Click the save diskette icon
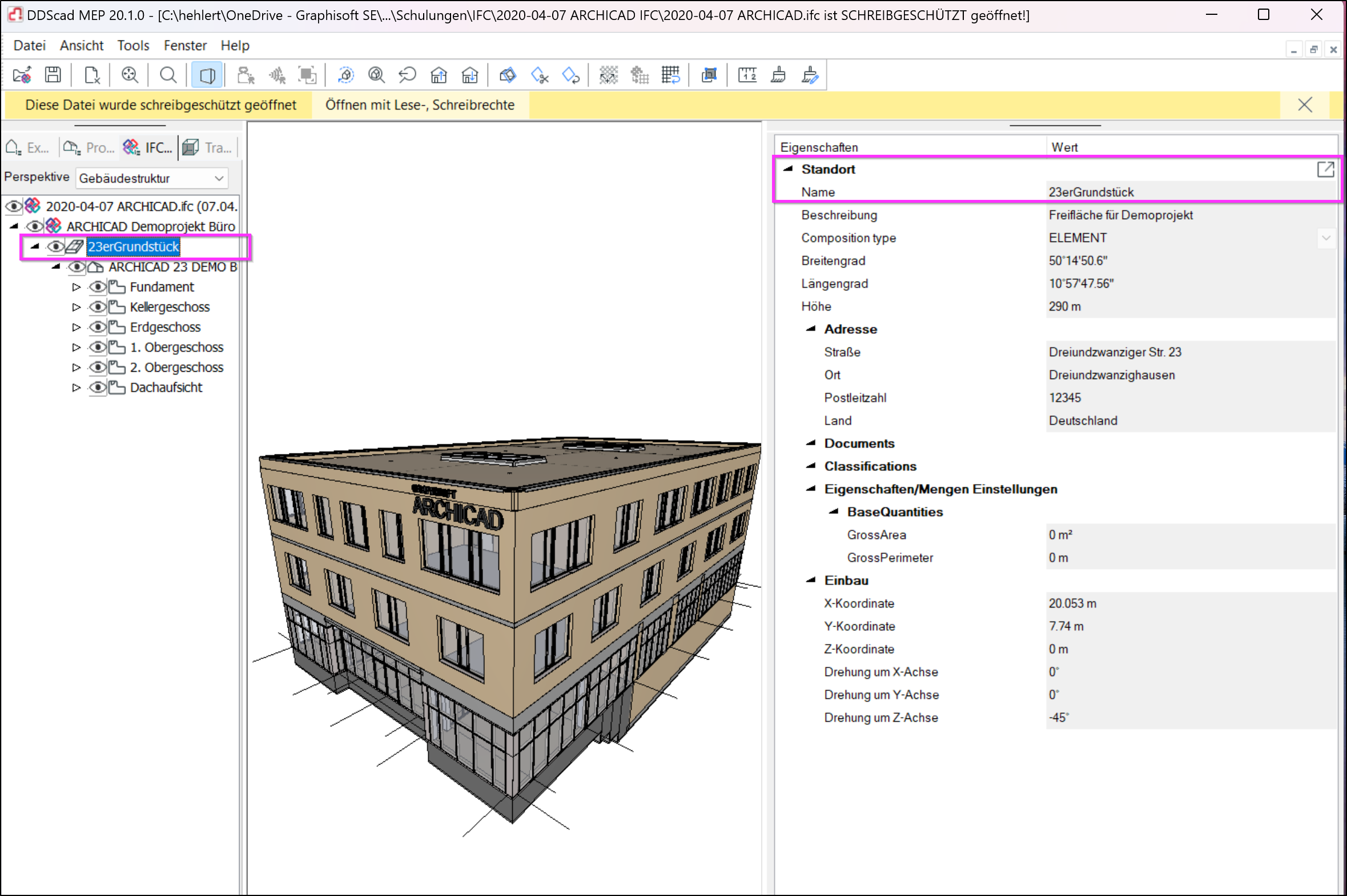The width and height of the screenshot is (1347, 896). 53,75
